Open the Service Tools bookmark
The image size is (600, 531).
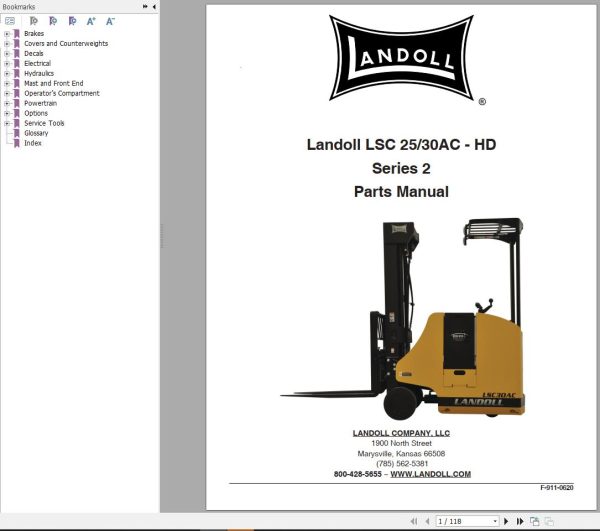(44, 123)
